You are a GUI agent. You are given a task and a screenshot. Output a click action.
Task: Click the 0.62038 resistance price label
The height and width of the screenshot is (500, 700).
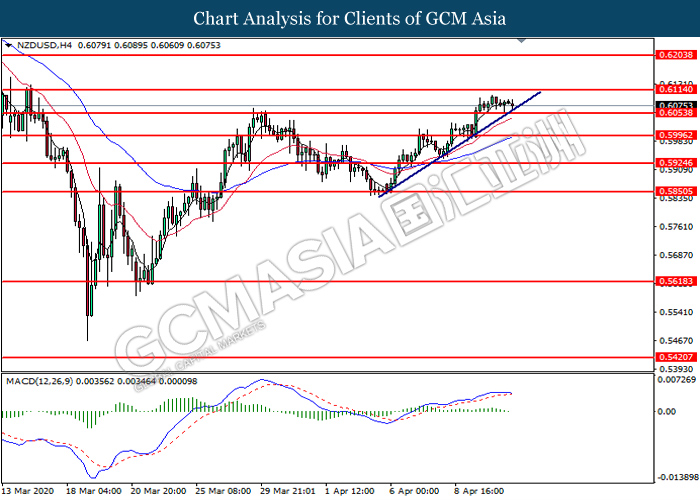point(676,55)
